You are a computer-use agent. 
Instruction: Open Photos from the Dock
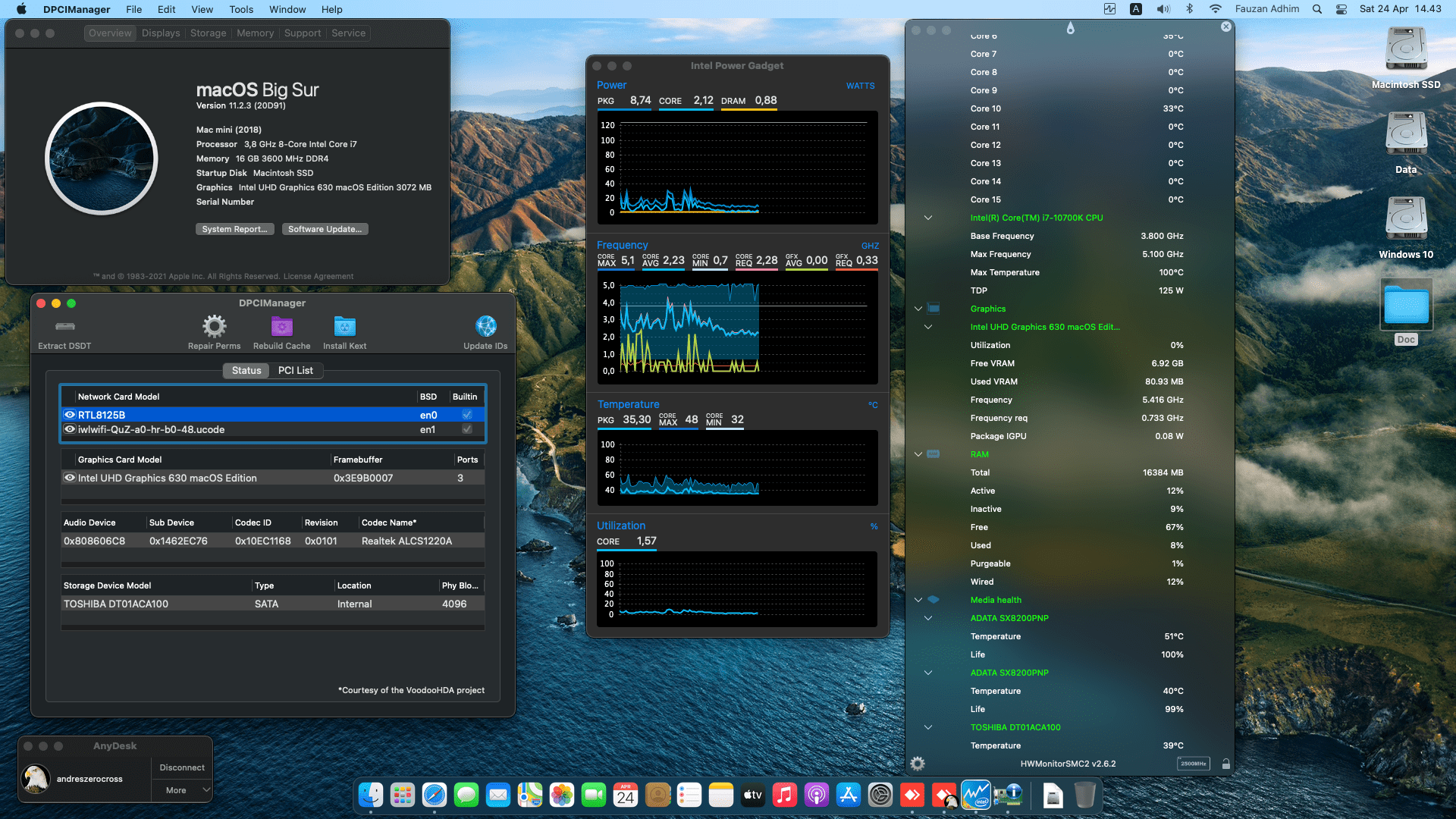(562, 795)
